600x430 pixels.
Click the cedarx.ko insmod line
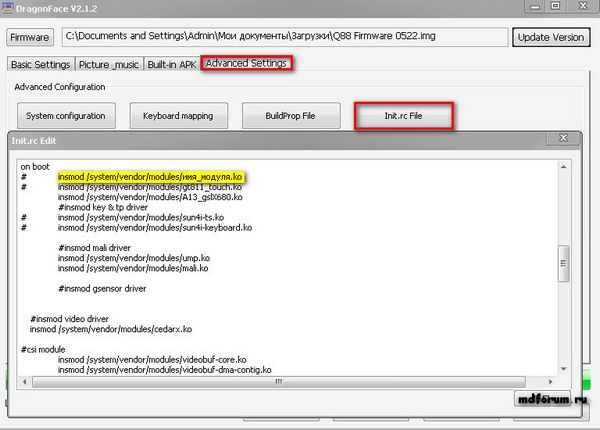(111, 329)
